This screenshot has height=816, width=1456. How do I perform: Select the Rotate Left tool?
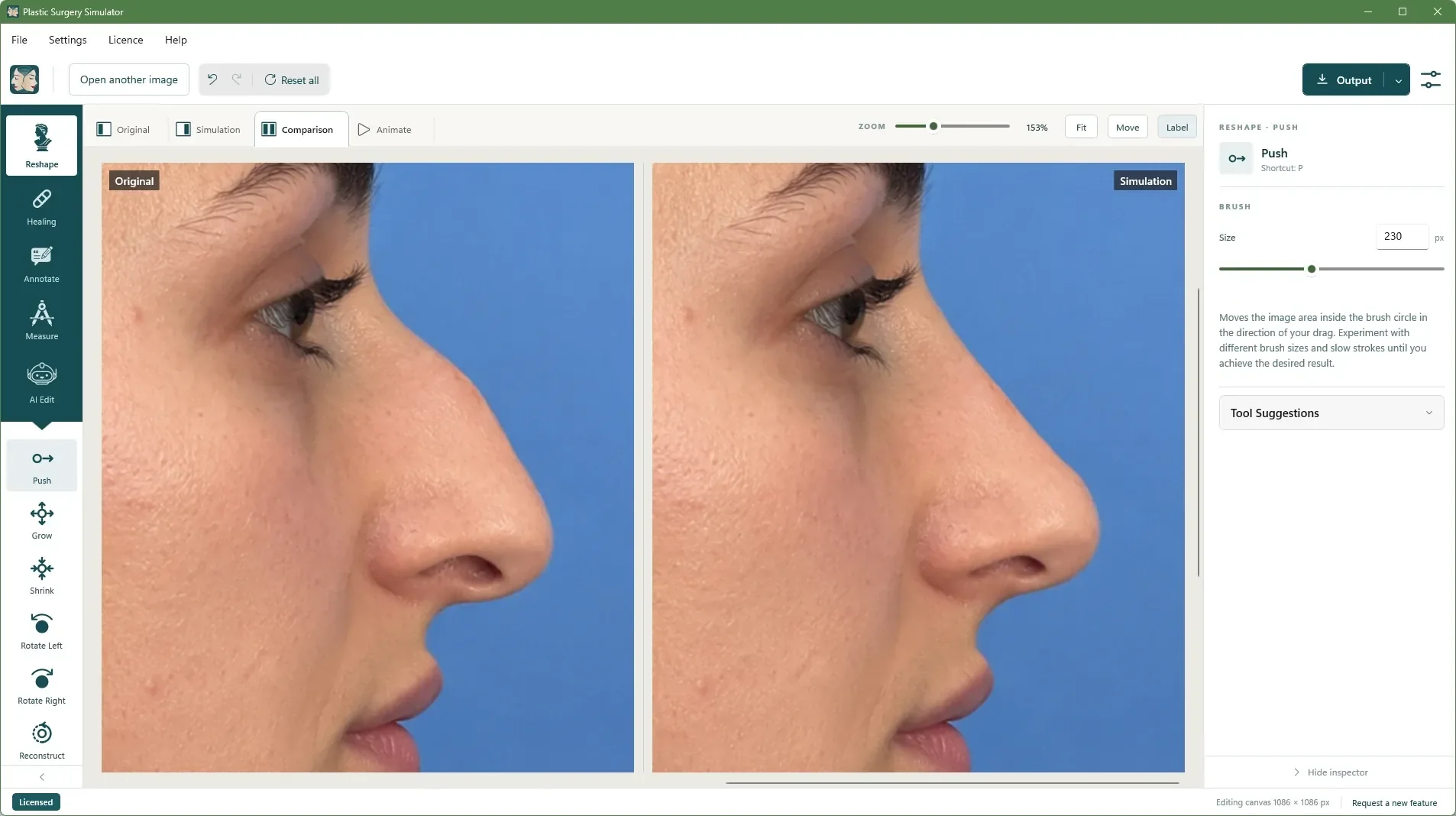click(41, 631)
